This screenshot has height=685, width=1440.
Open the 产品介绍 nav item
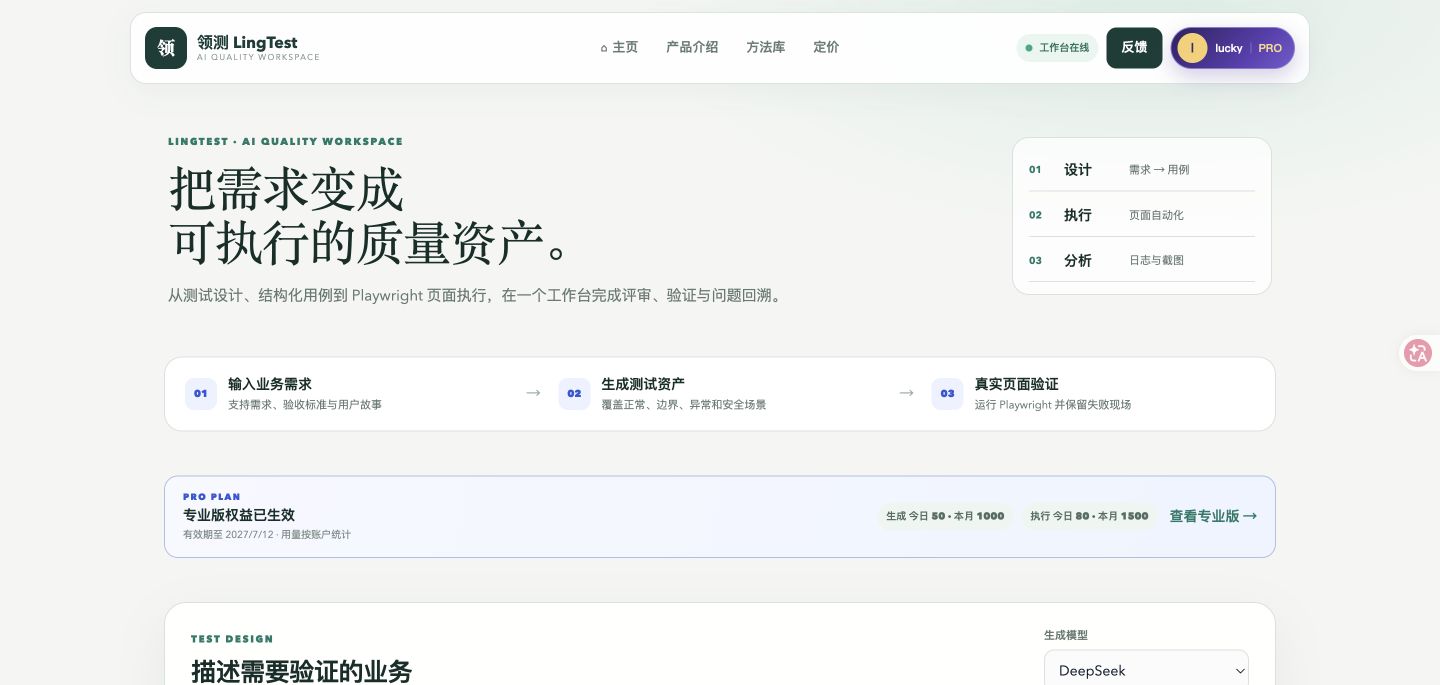pyautogui.click(x=692, y=47)
